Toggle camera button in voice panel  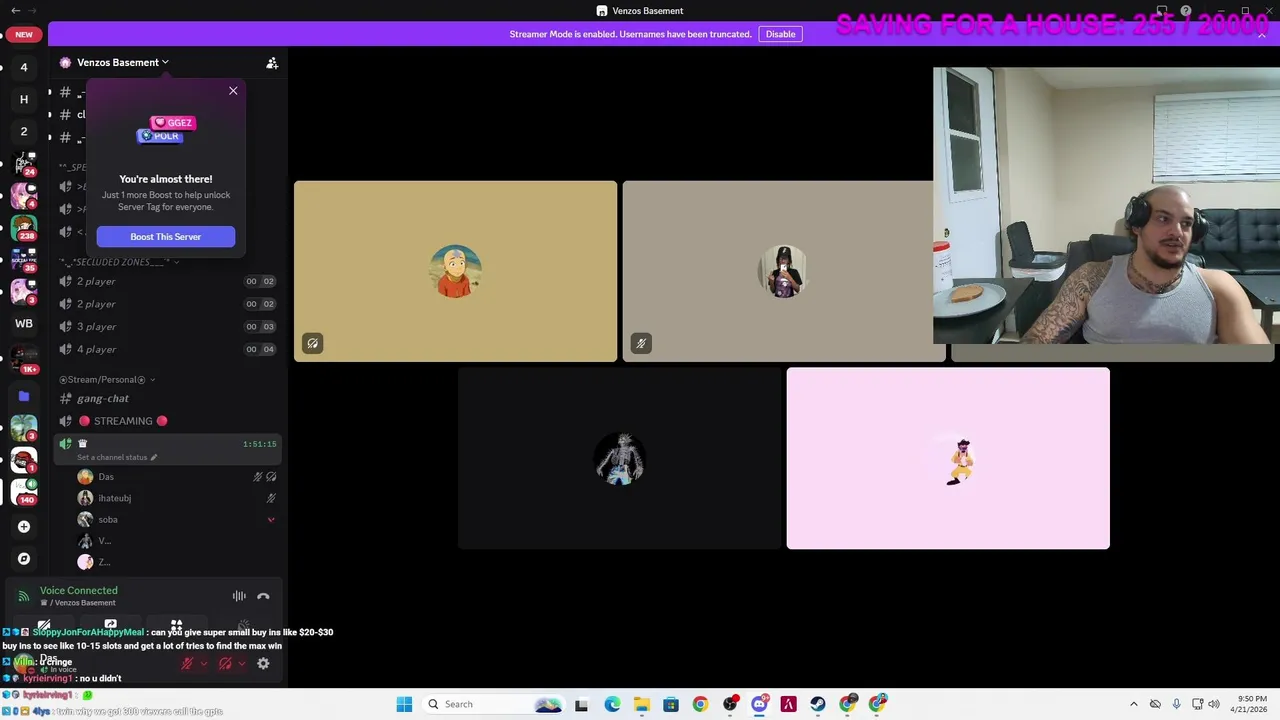click(44, 625)
